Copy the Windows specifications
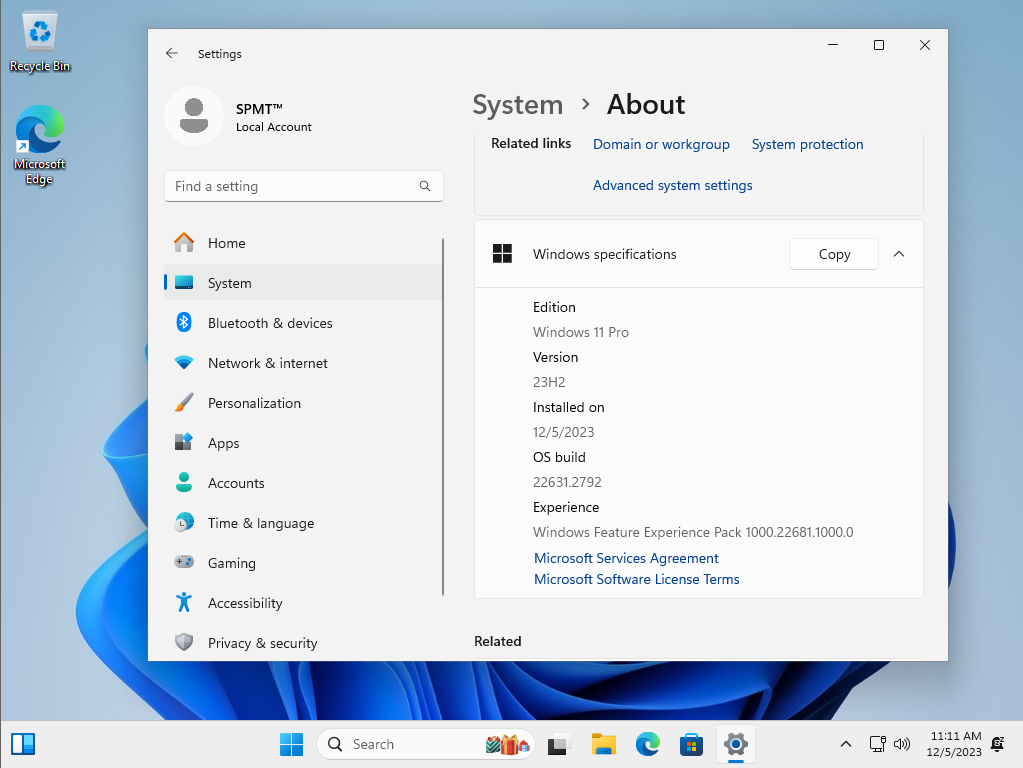1023x768 pixels. [834, 254]
